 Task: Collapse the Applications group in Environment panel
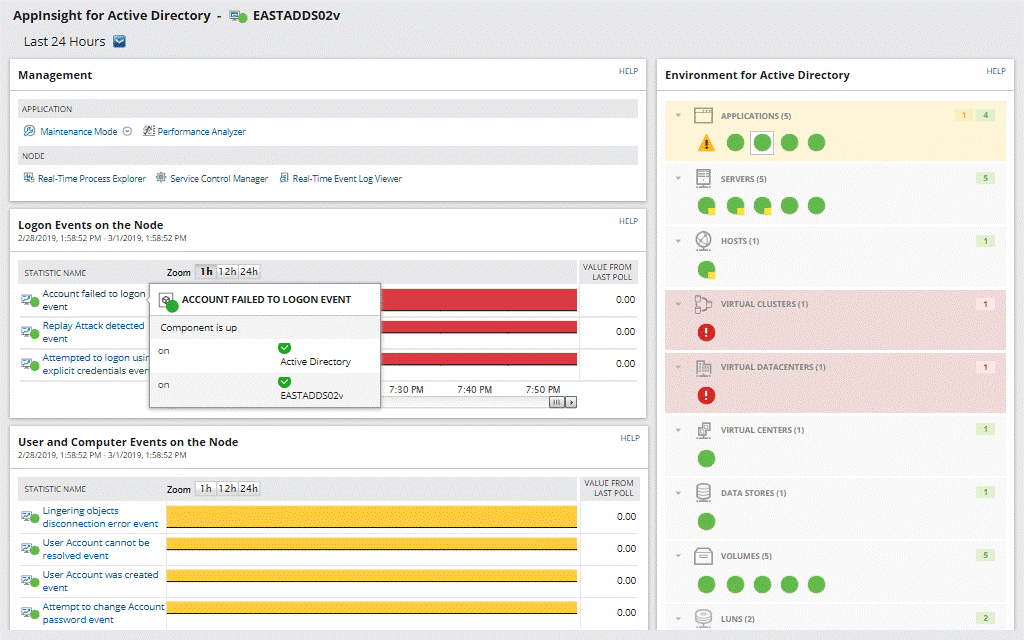[678, 116]
